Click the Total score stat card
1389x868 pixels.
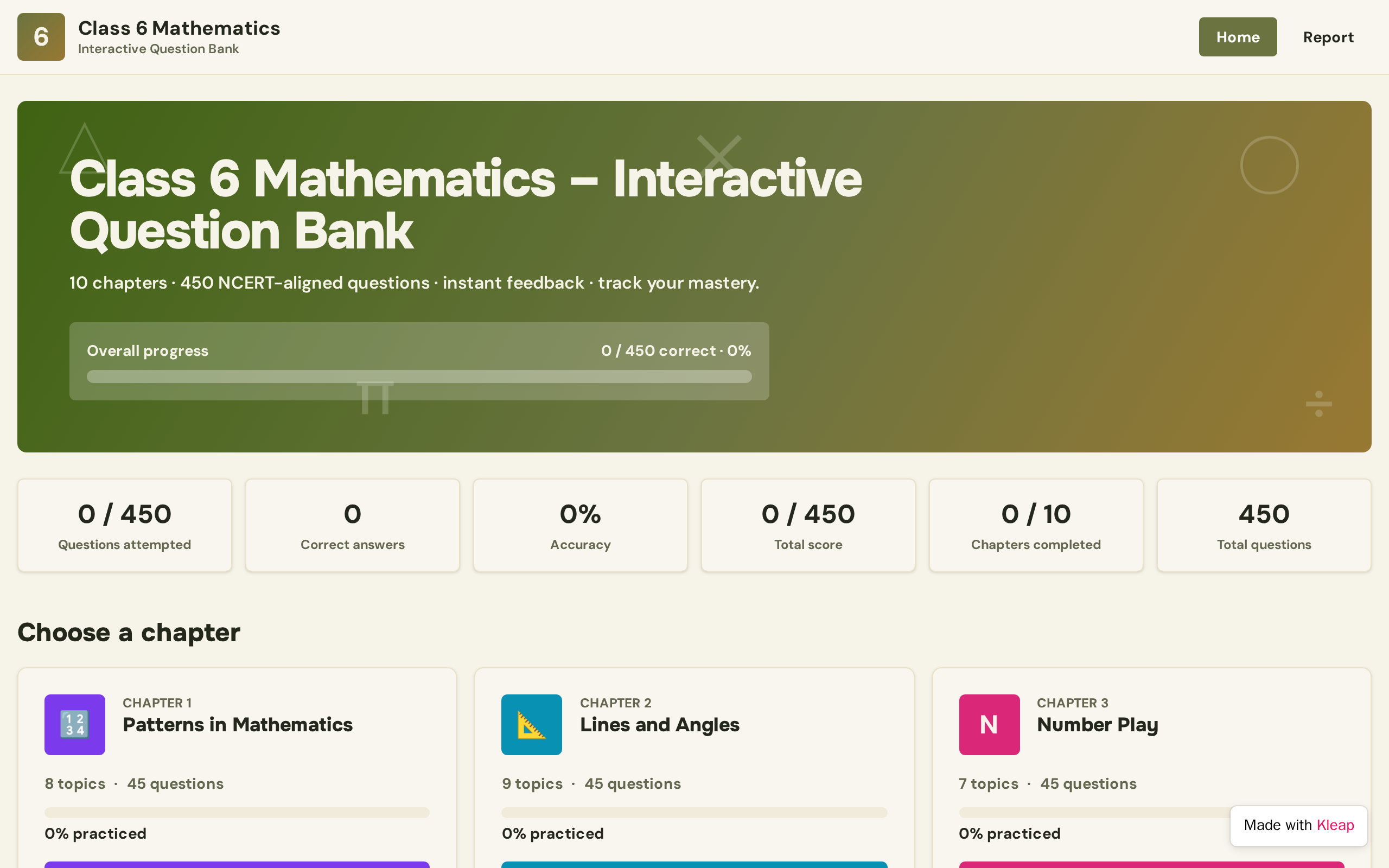(x=808, y=525)
